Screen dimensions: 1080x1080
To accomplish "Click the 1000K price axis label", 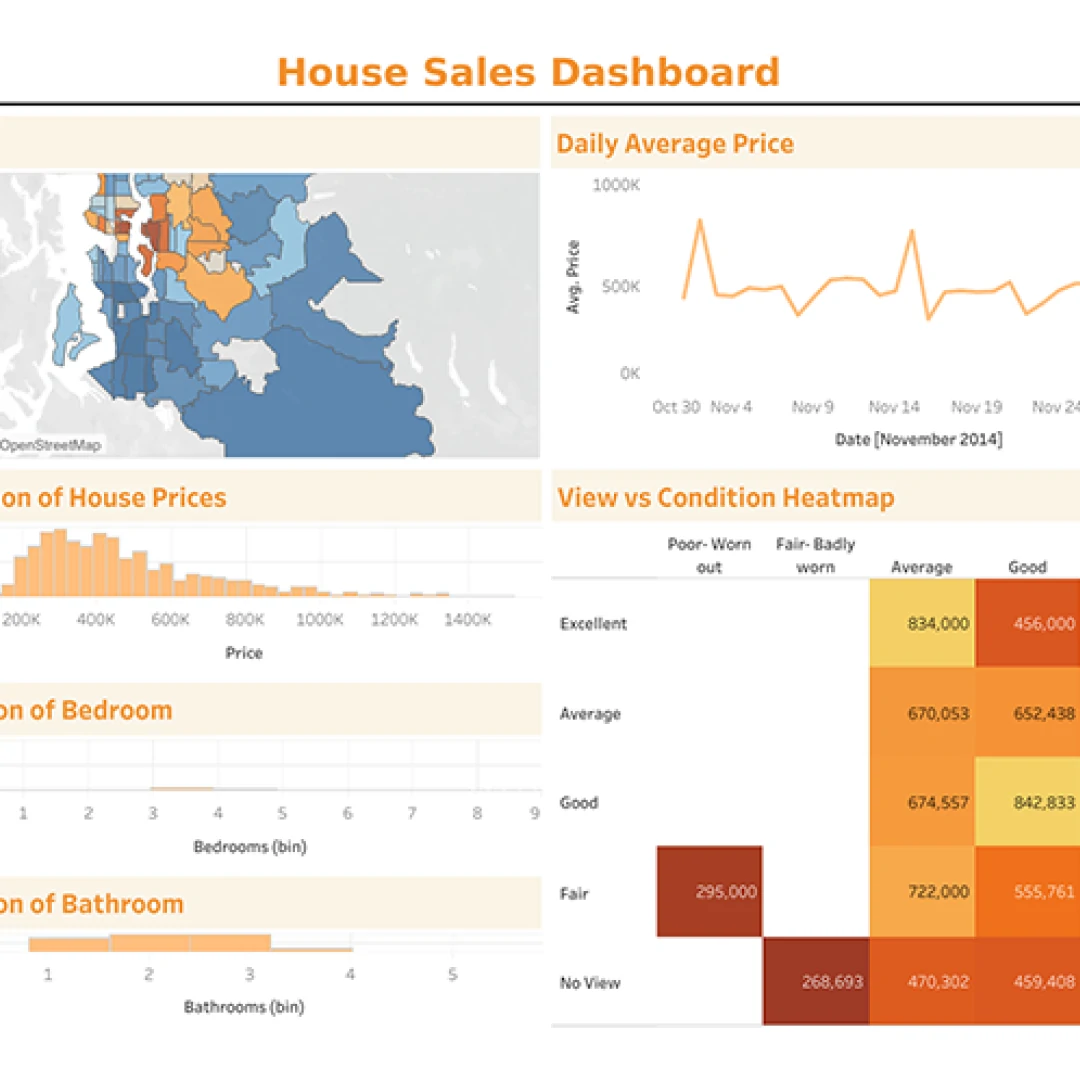I will coord(616,185).
